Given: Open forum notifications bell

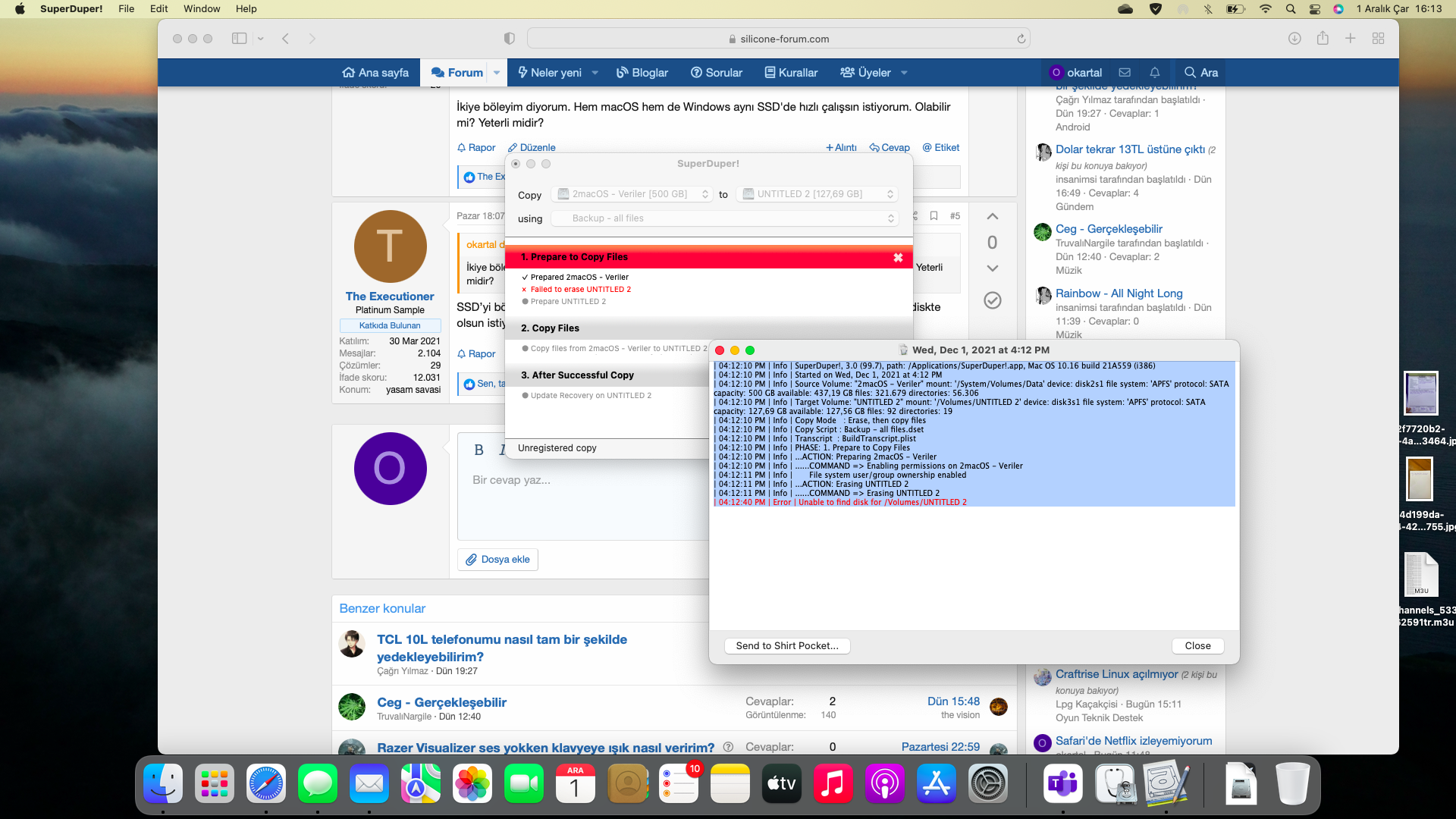Looking at the screenshot, I should [x=1154, y=73].
